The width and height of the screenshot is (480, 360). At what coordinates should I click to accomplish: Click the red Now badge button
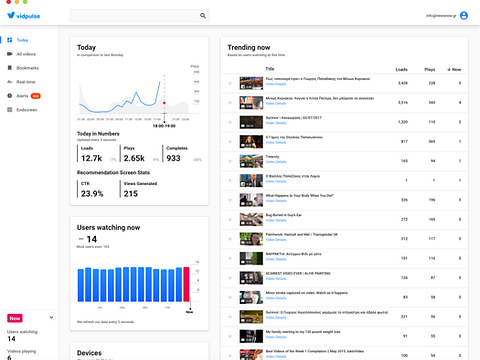[x=15, y=318]
